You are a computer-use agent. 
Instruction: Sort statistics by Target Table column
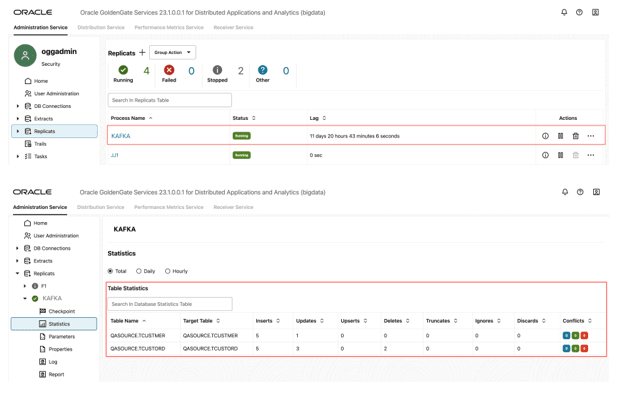point(218,321)
